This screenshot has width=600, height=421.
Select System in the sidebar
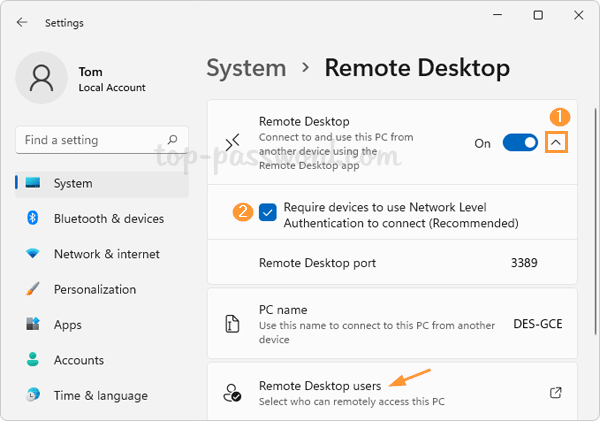point(73,183)
